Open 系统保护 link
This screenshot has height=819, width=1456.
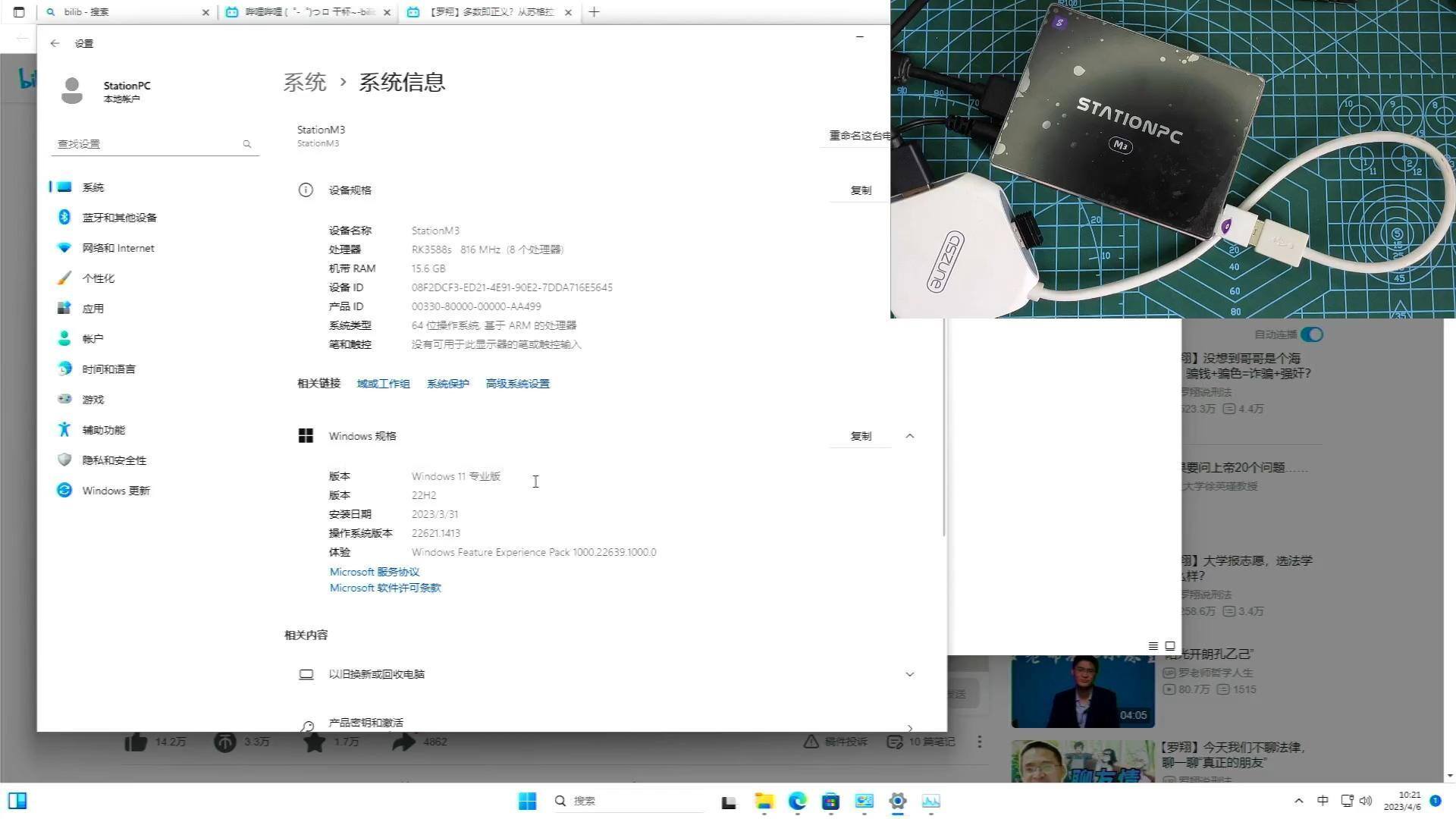[x=447, y=384]
